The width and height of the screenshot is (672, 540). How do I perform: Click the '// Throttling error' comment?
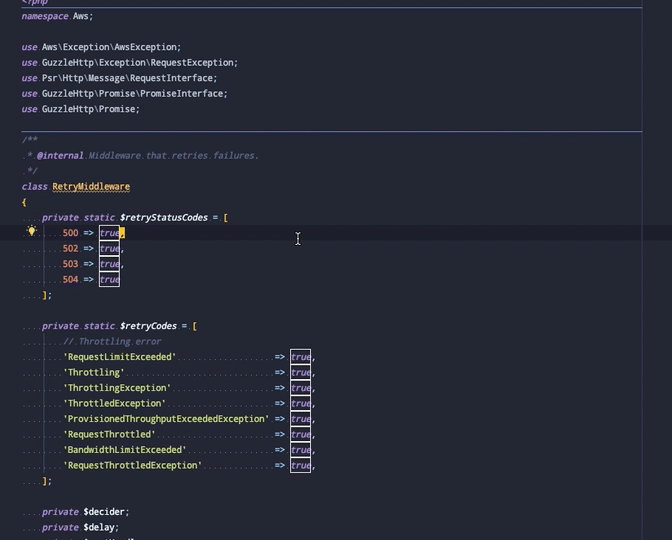point(112,342)
